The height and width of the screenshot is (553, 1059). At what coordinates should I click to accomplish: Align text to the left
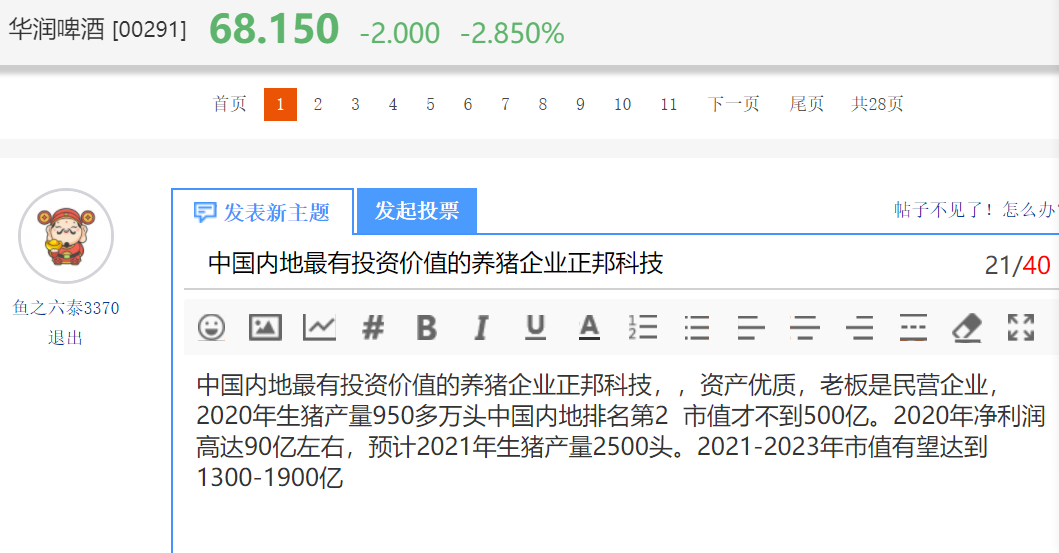tap(750, 328)
